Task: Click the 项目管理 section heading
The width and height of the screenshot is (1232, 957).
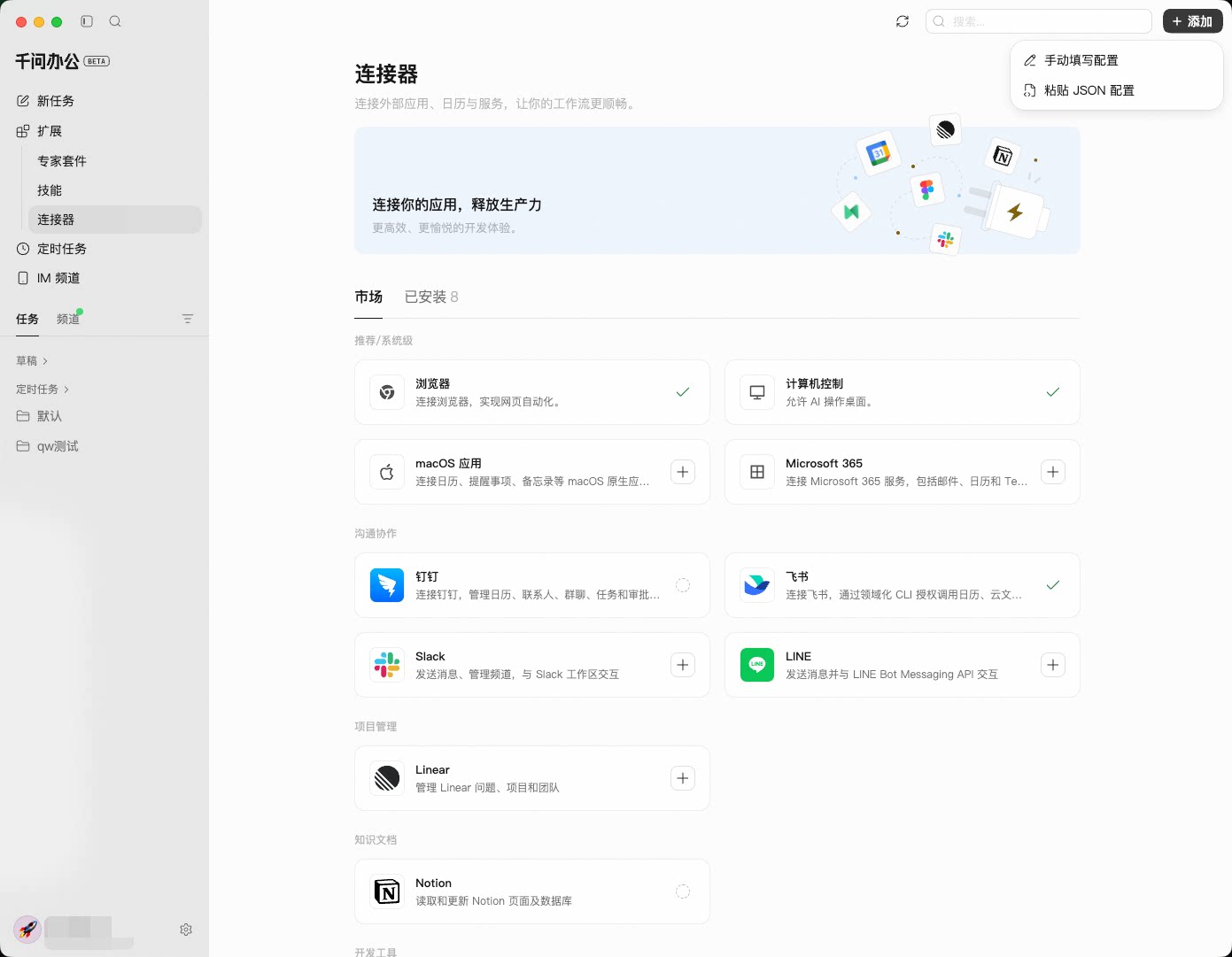Action: (376, 726)
